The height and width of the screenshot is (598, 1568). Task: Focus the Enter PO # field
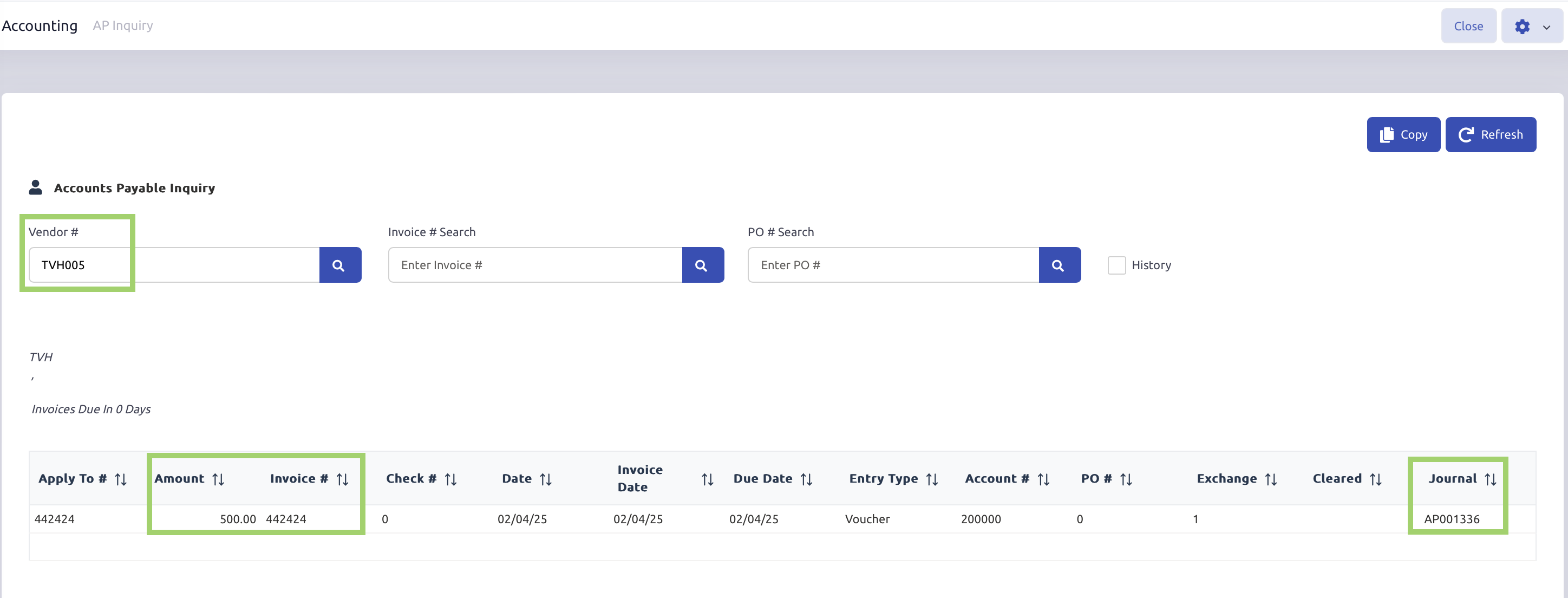(892, 265)
